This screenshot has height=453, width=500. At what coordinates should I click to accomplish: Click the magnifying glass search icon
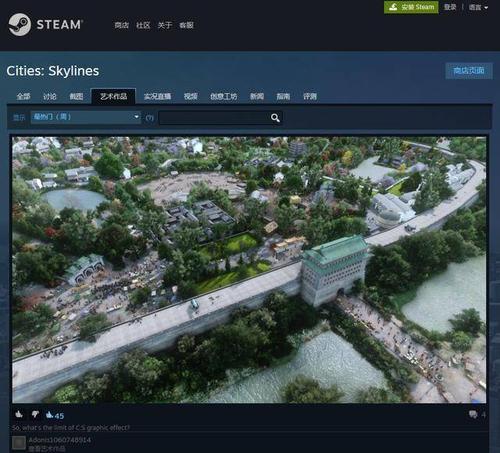coord(275,118)
